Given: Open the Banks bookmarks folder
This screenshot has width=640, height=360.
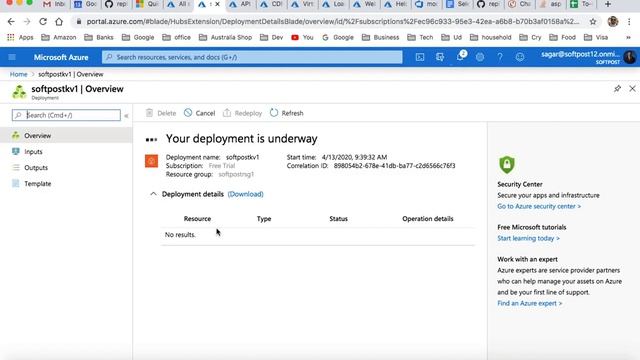Looking at the screenshot, I should point(99,37).
